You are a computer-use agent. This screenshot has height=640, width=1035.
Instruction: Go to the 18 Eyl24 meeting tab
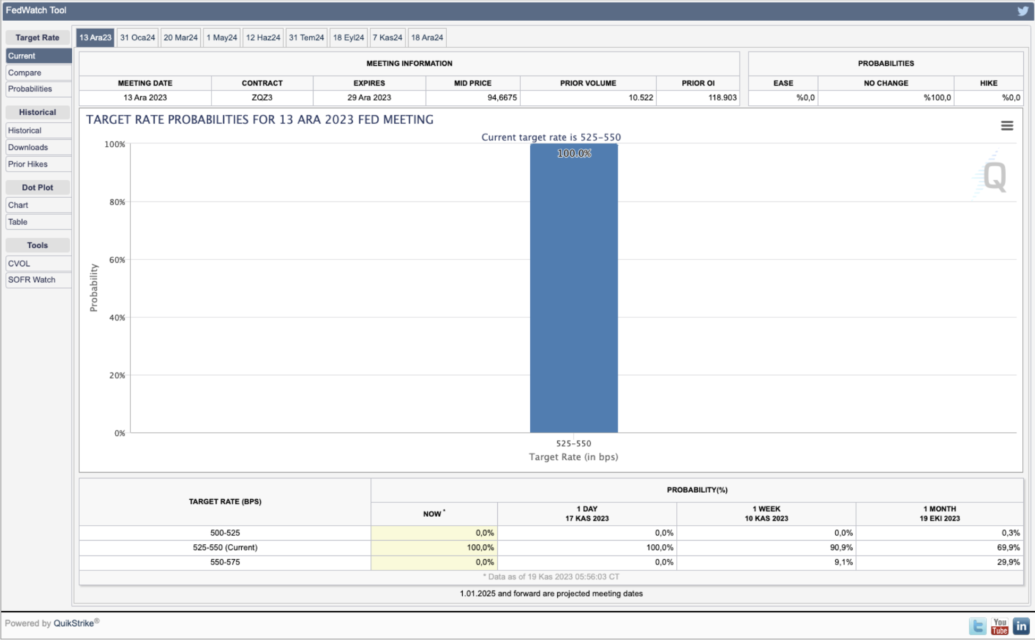coord(349,38)
